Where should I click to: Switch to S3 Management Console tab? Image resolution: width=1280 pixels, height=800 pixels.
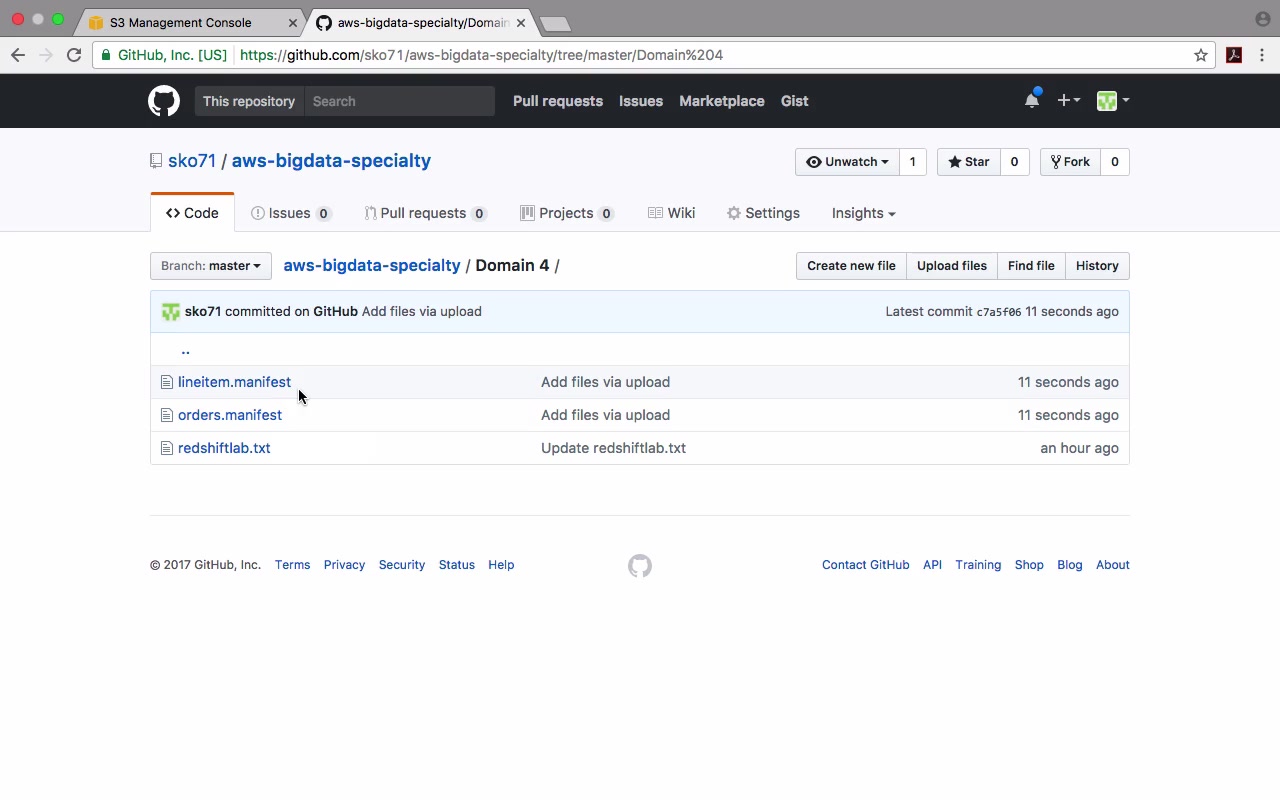180,22
